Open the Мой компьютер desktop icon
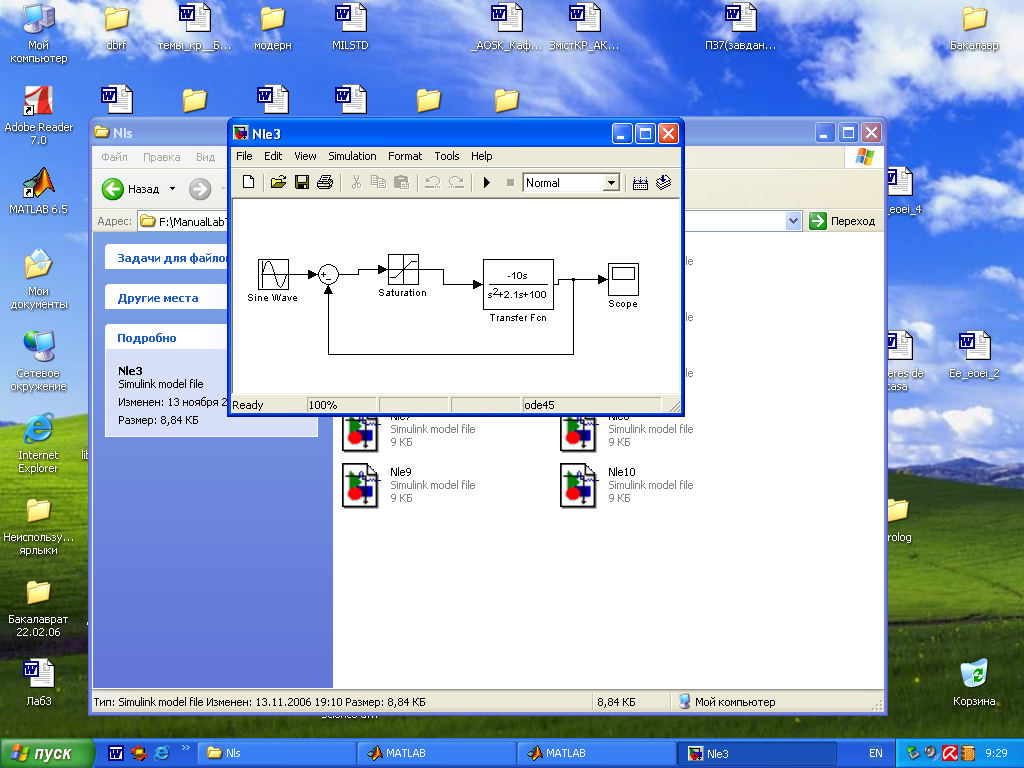 (x=38, y=33)
